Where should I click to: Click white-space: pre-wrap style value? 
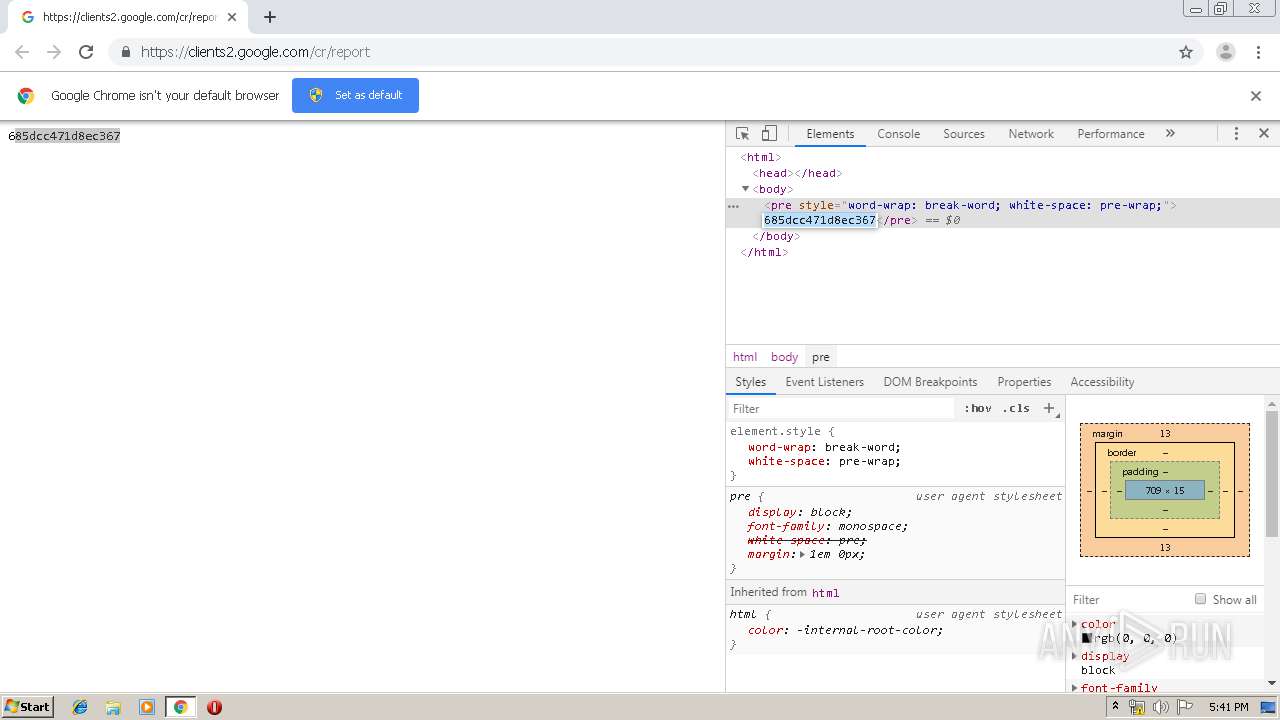(x=868, y=462)
